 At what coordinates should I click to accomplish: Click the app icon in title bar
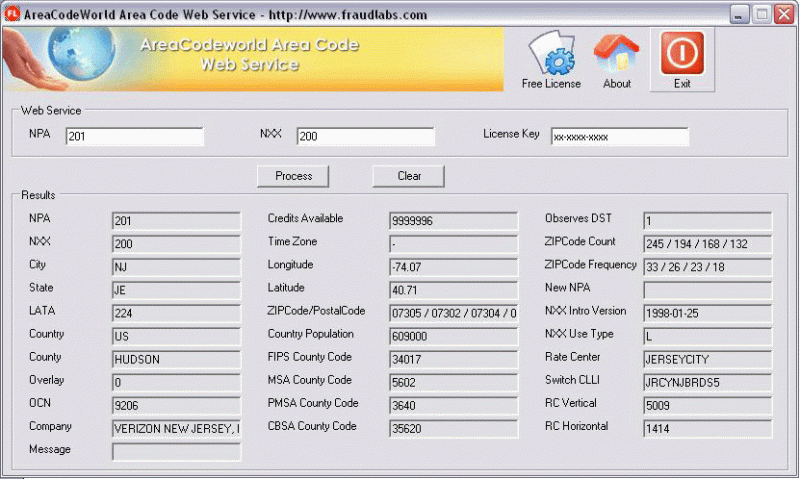(x=13, y=15)
